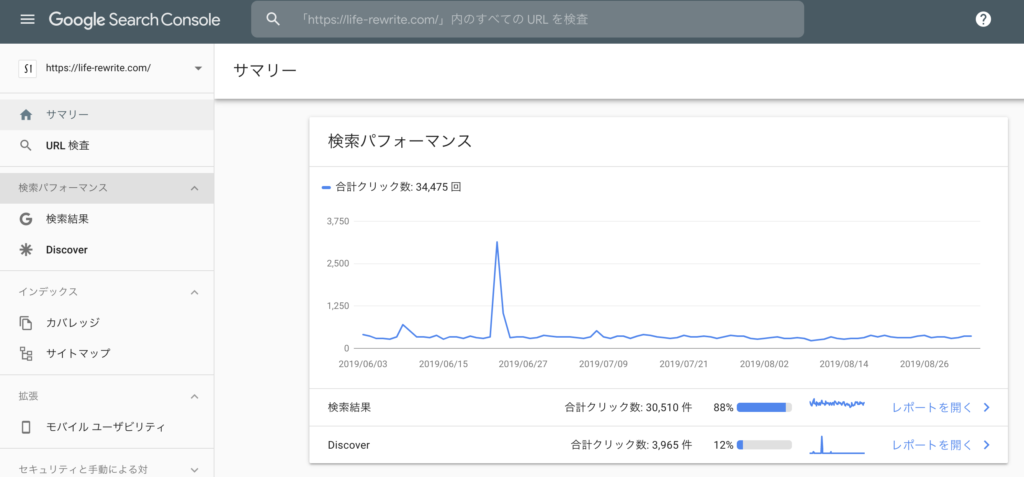1024x477 pixels.
Task: Click the 検索結果 sparkline thumbnail
Action: [837, 404]
